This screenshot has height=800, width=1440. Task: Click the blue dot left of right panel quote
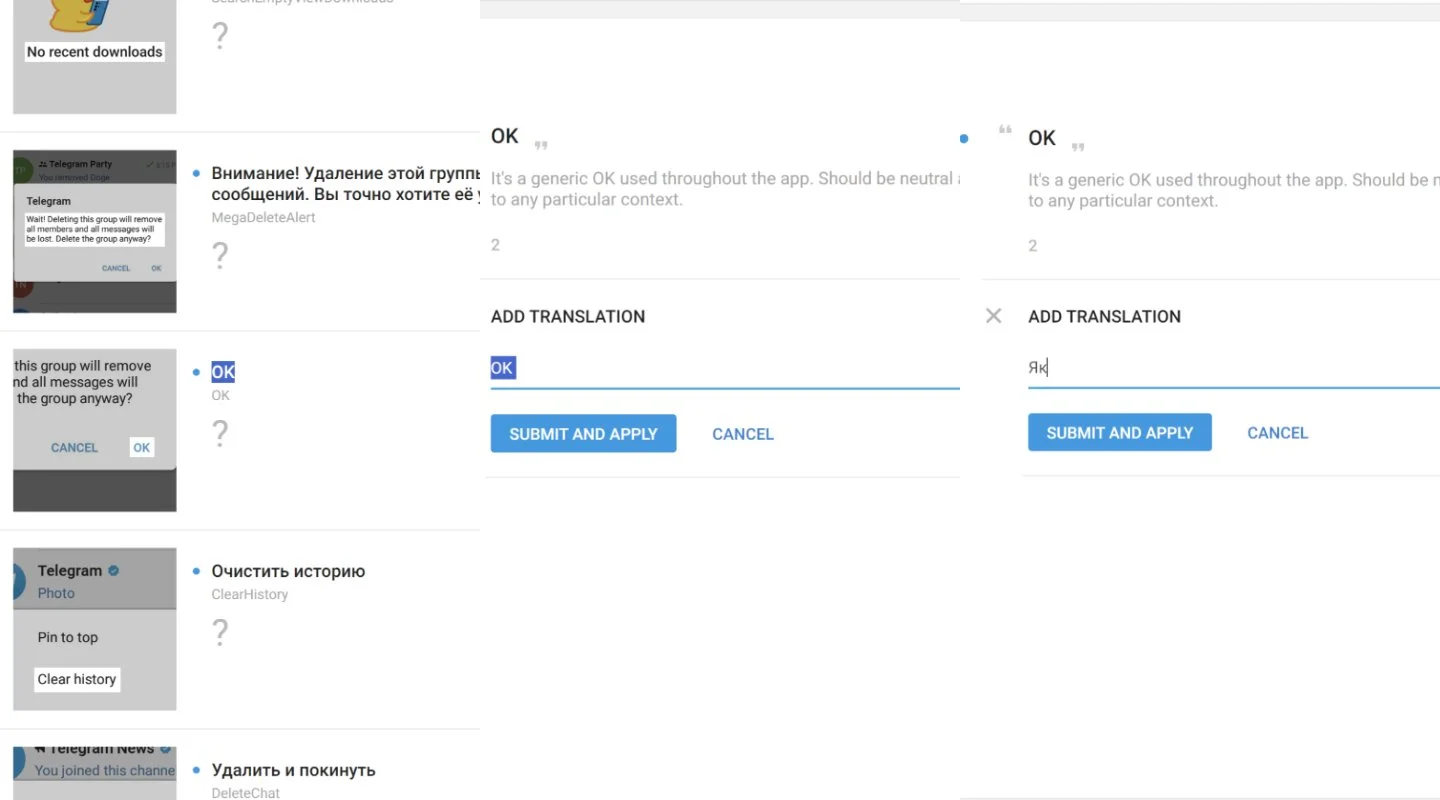[964, 138]
